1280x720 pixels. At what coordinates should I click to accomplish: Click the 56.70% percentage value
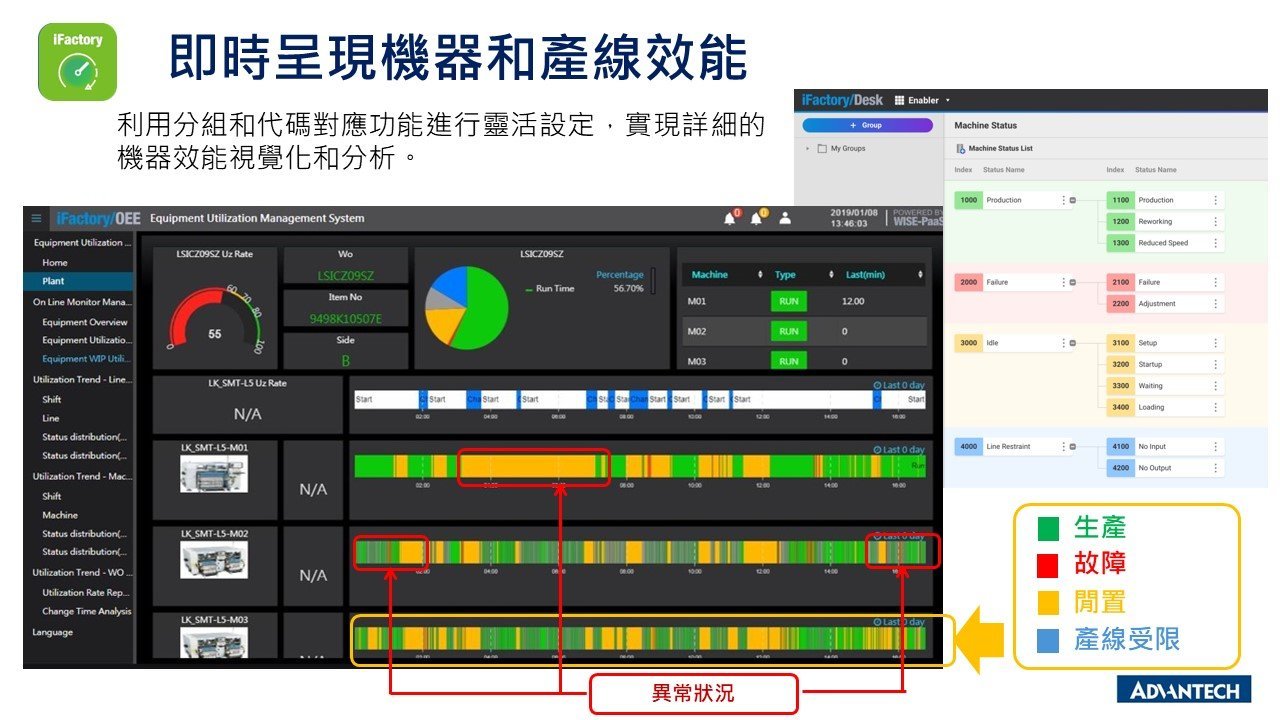(628, 288)
